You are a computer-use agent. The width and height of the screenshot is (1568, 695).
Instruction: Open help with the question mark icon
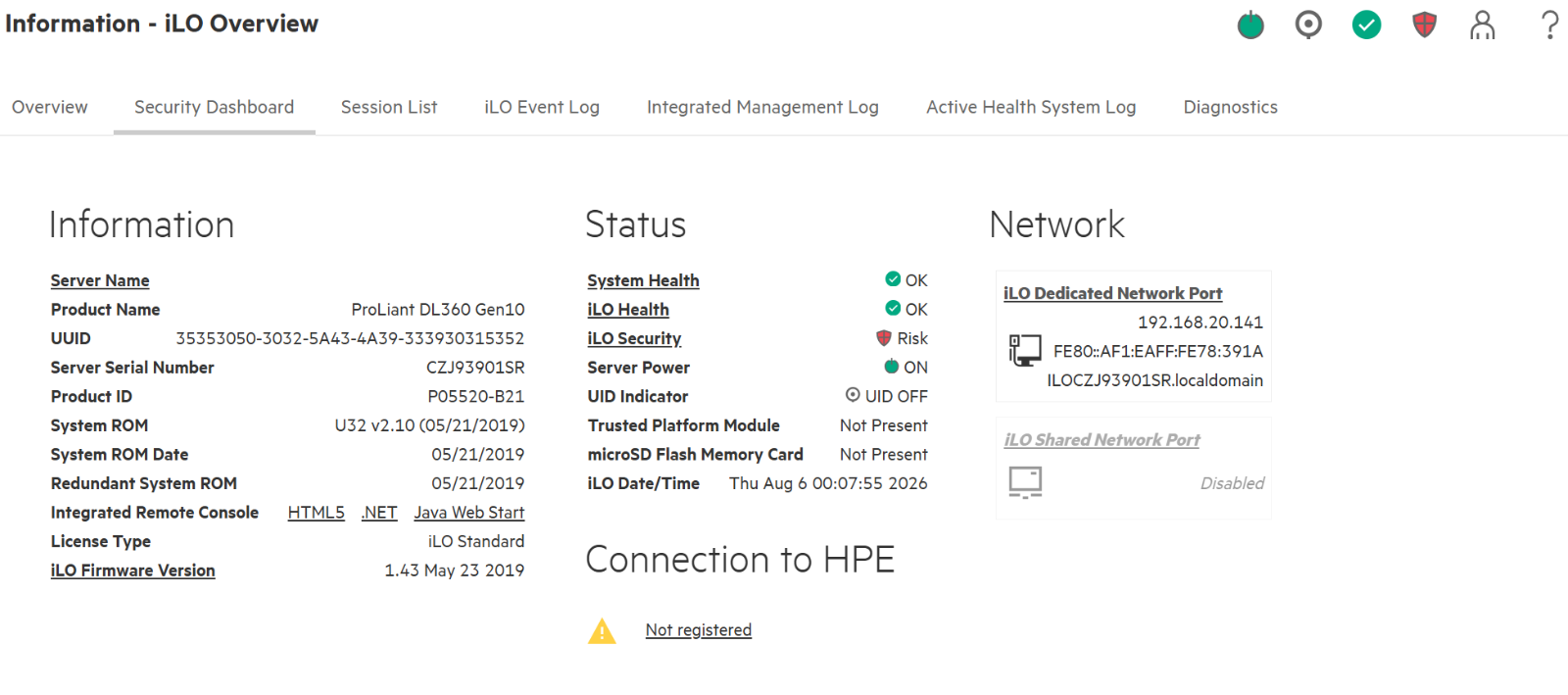pos(1549,25)
